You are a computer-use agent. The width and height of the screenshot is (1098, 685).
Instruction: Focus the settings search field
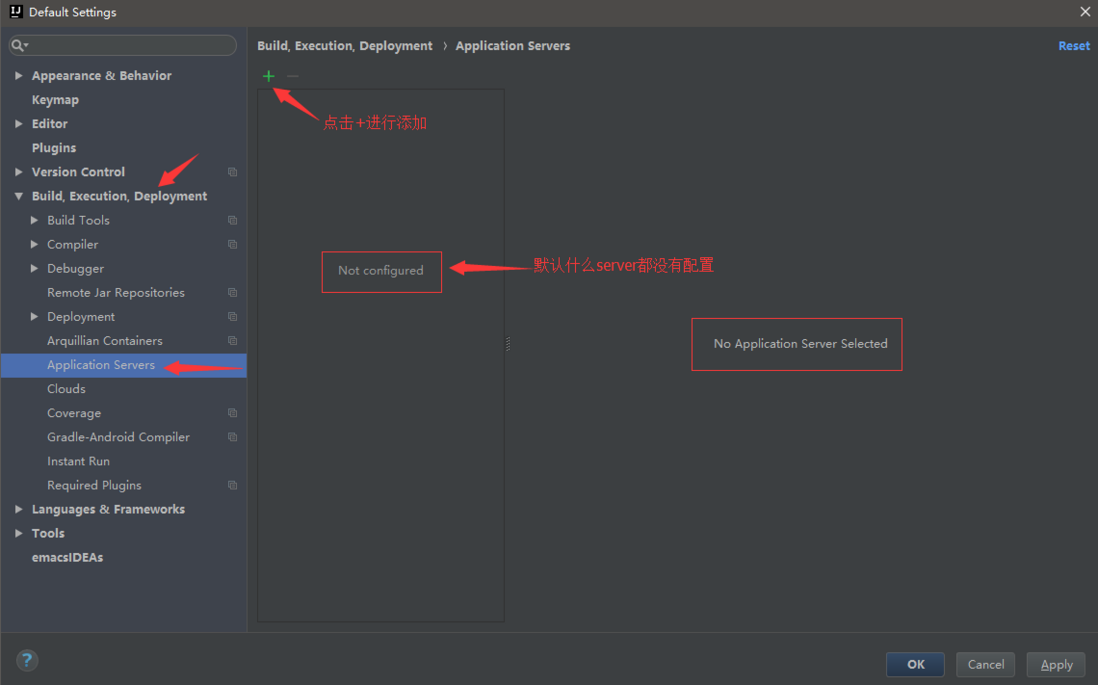(x=123, y=46)
